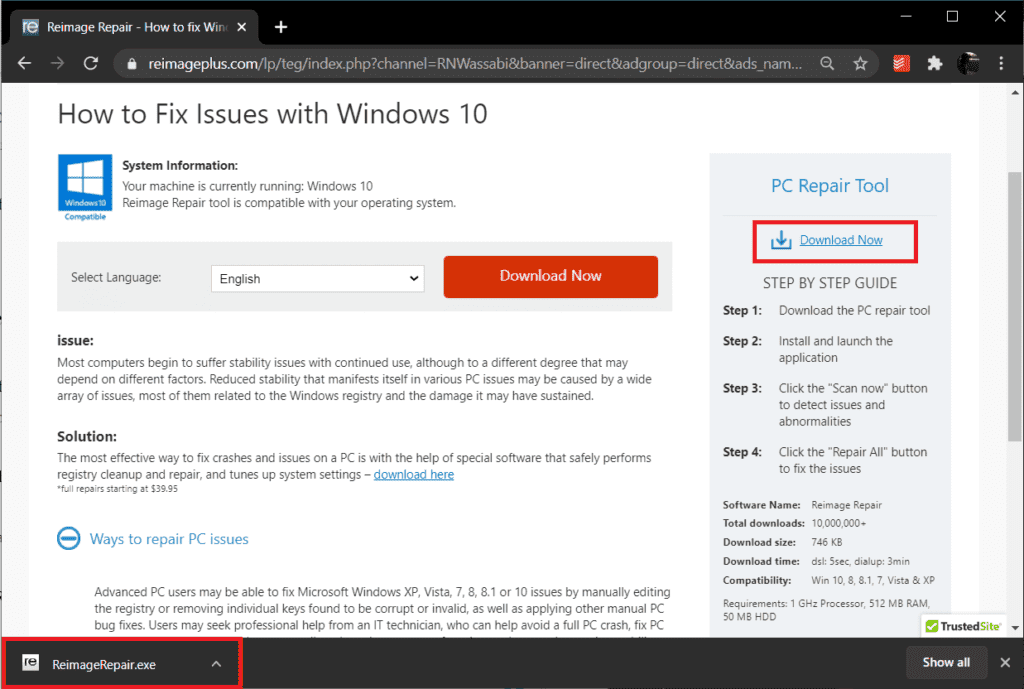1024x689 pixels.
Task: Click the '10,000,000+' total downloads value
Action: coord(839,523)
